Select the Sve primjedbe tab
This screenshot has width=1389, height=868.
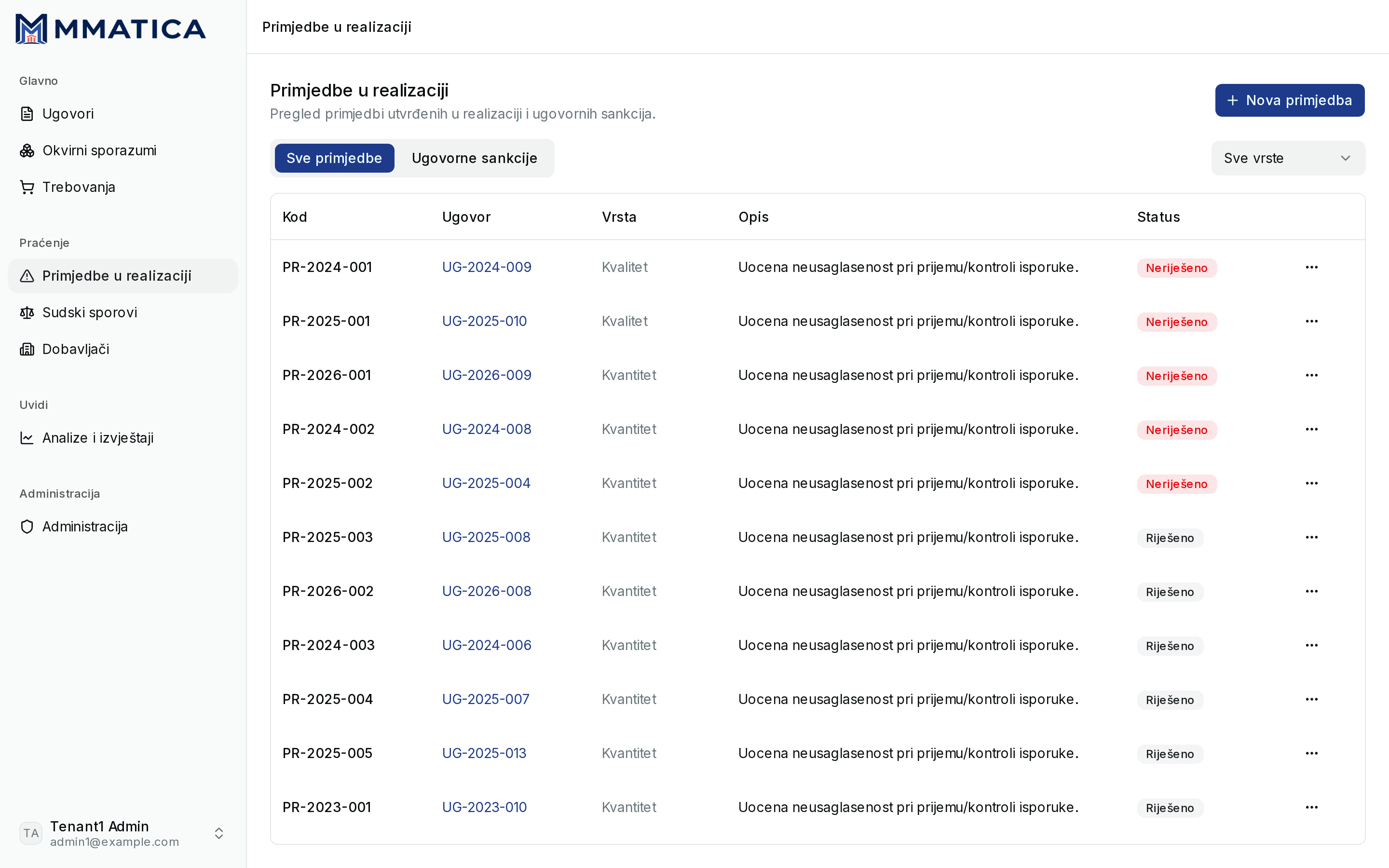(334, 159)
